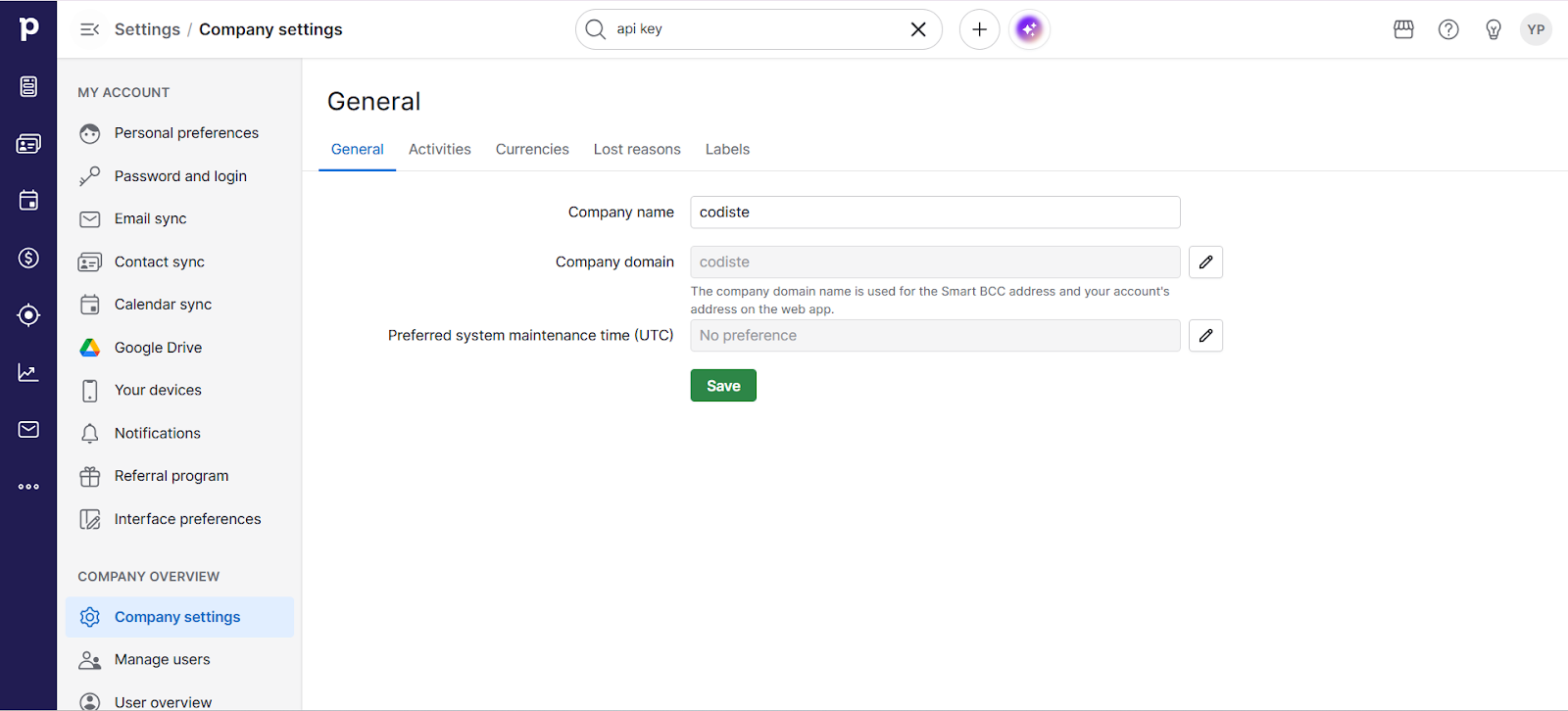Switch to the Currencies tab
The height and width of the screenshot is (711, 1568).
(x=532, y=149)
